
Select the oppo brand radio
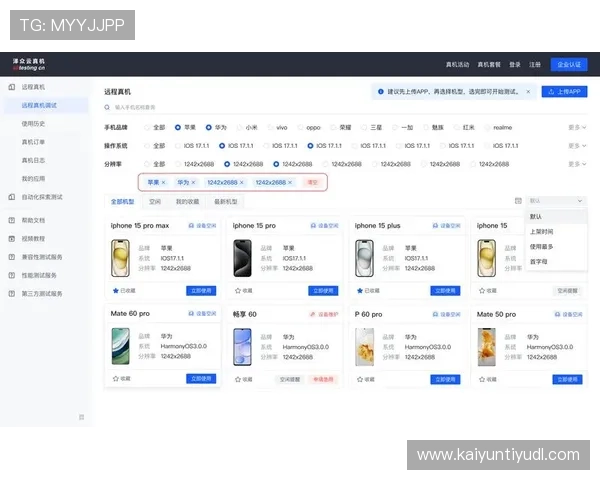click(300, 127)
